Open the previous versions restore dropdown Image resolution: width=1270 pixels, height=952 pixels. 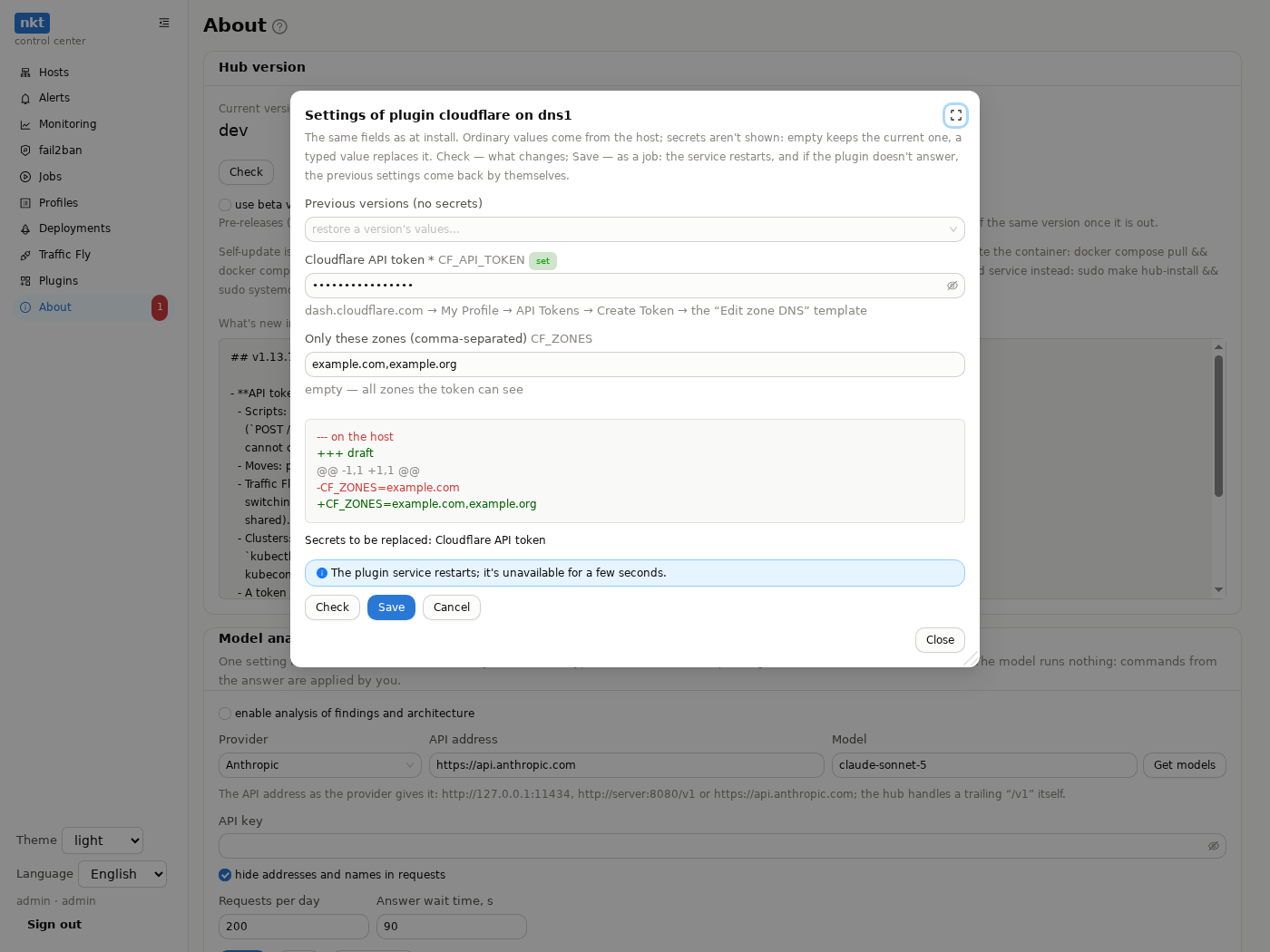point(635,229)
